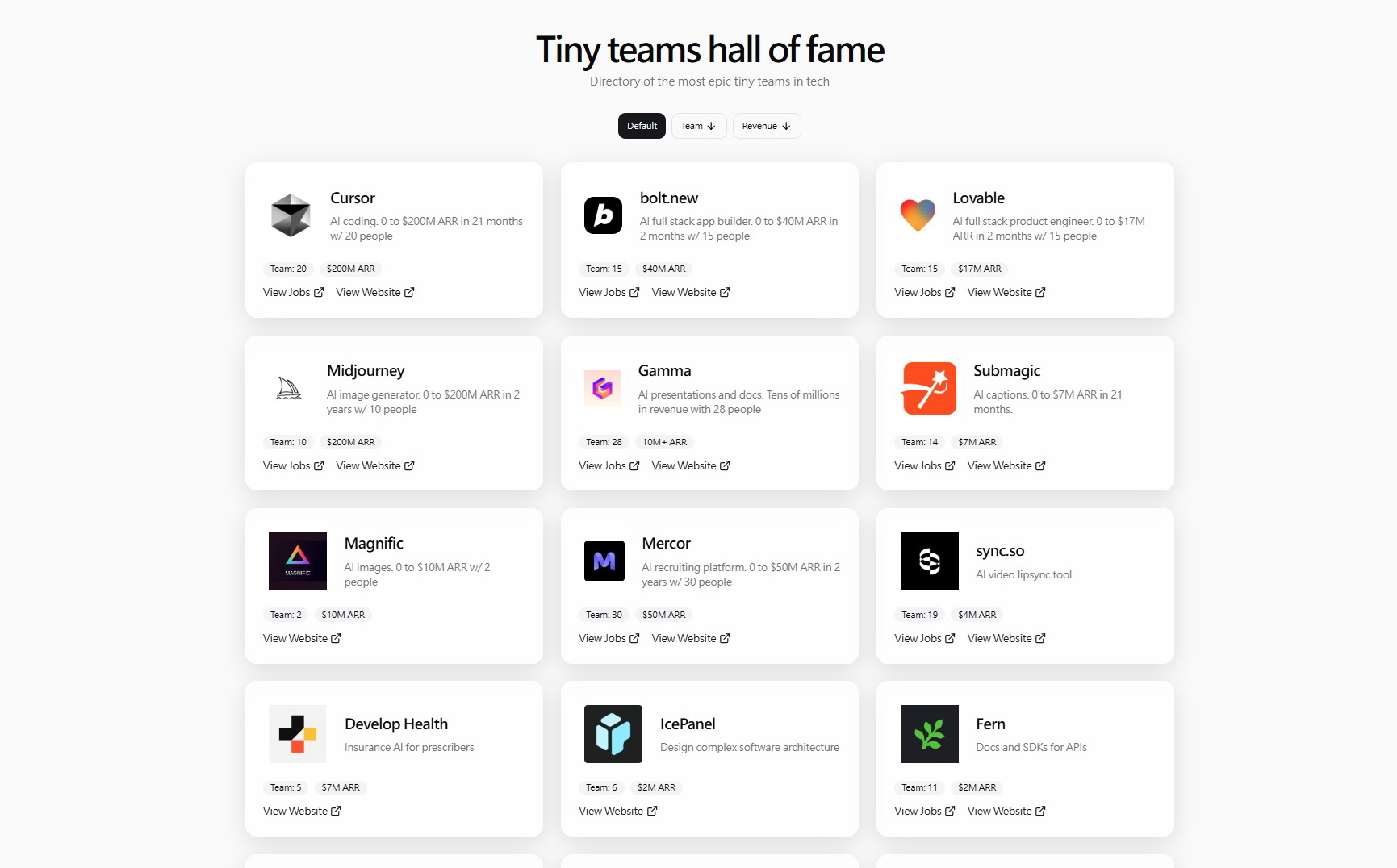
Task: Open View Website for Develop Health
Action: [x=302, y=811]
